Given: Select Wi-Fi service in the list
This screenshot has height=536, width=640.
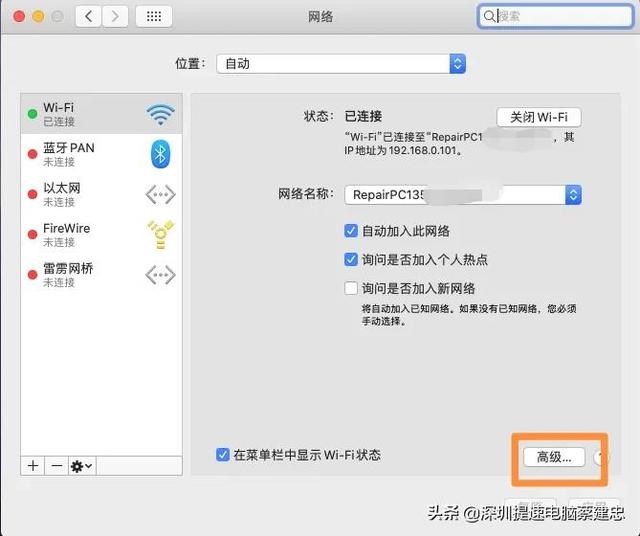Looking at the screenshot, I should click(101, 114).
